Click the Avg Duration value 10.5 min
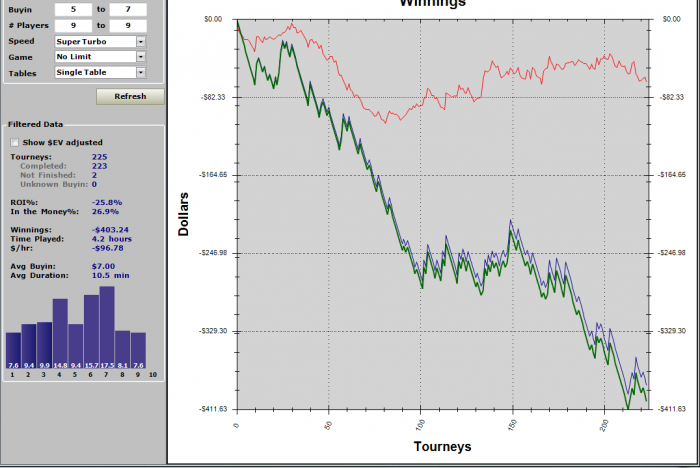This screenshot has width=700, height=468. click(x=111, y=276)
